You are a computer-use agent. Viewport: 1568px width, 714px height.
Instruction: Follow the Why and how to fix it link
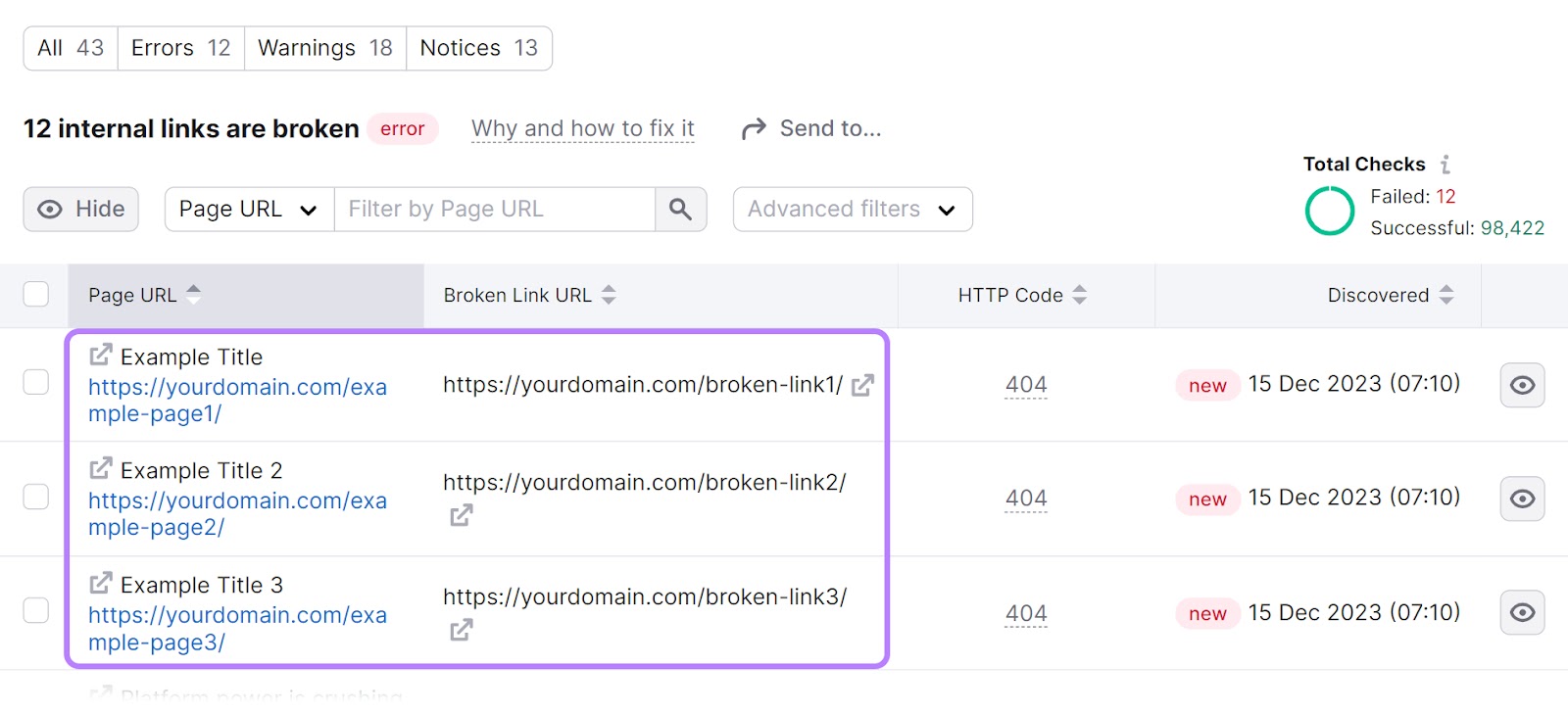[x=582, y=127]
